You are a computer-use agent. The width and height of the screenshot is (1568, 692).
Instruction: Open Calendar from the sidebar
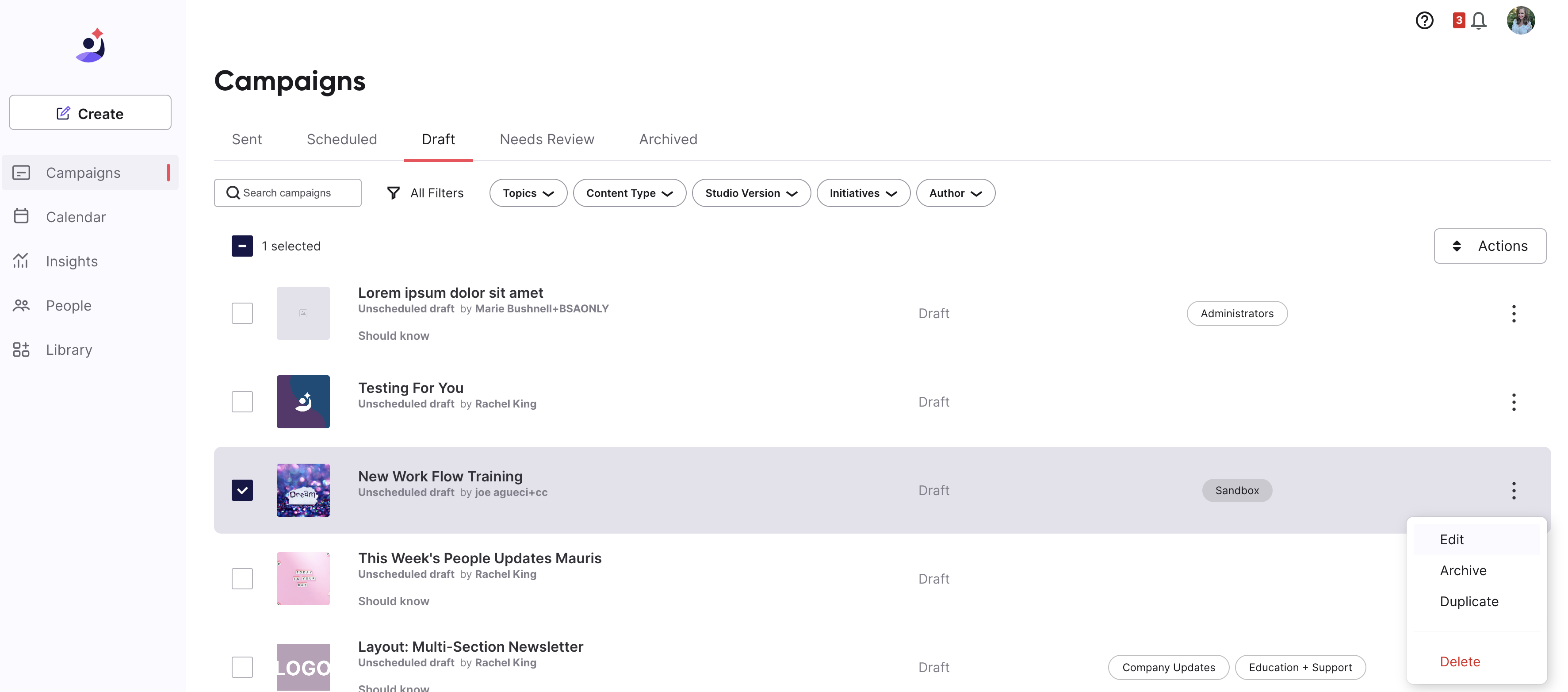click(76, 217)
